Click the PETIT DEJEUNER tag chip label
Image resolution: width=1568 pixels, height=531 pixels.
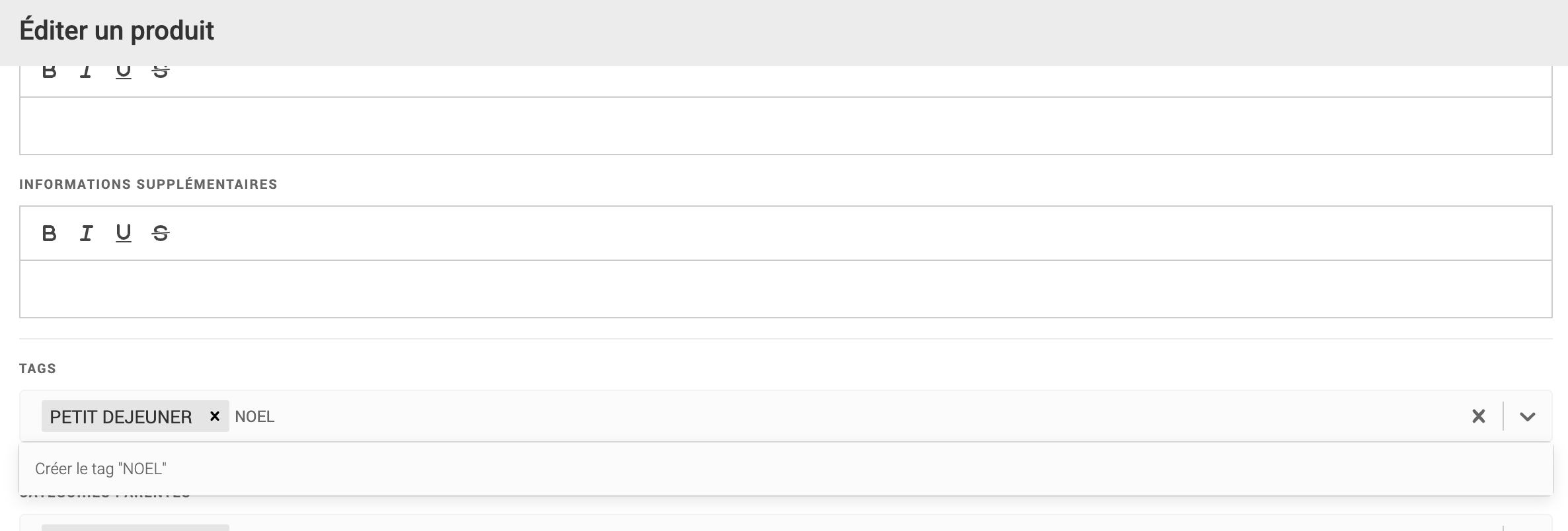(x=121, y=417)
